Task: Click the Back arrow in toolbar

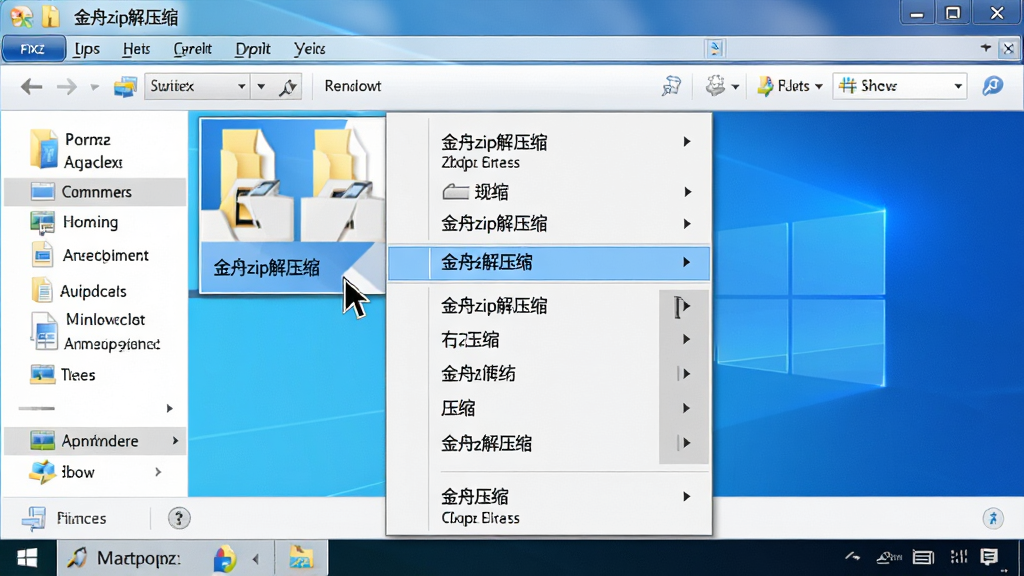Action: point(31,86)
